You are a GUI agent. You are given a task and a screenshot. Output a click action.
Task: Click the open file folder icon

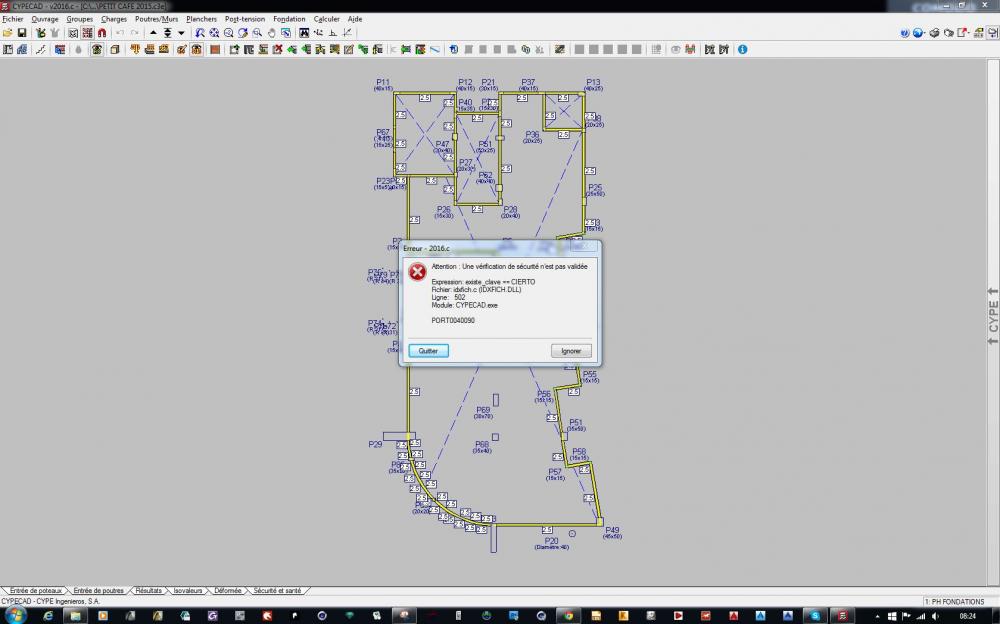coord(8,33)
